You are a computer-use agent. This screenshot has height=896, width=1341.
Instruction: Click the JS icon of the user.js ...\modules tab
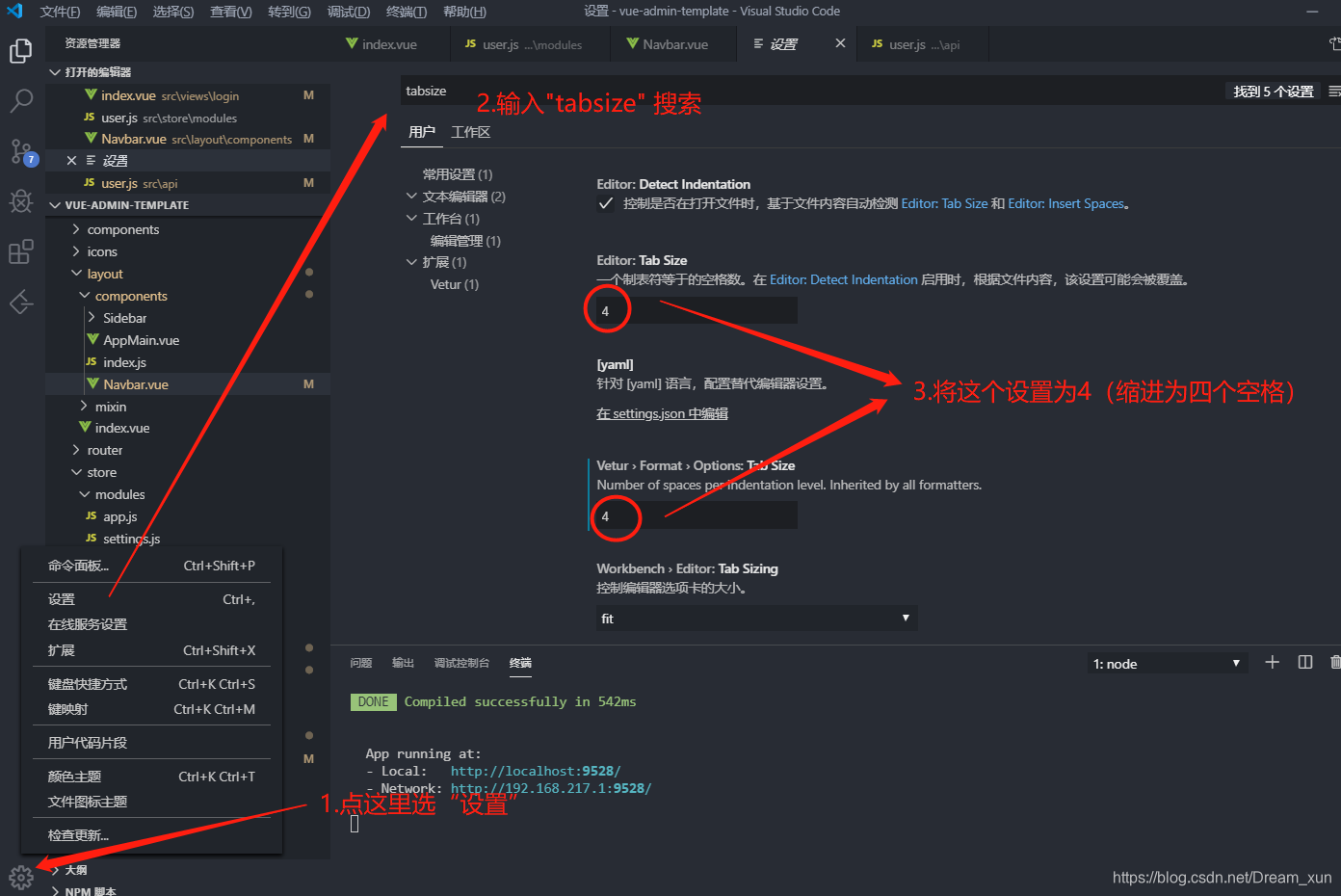click(x=470, y=43)
